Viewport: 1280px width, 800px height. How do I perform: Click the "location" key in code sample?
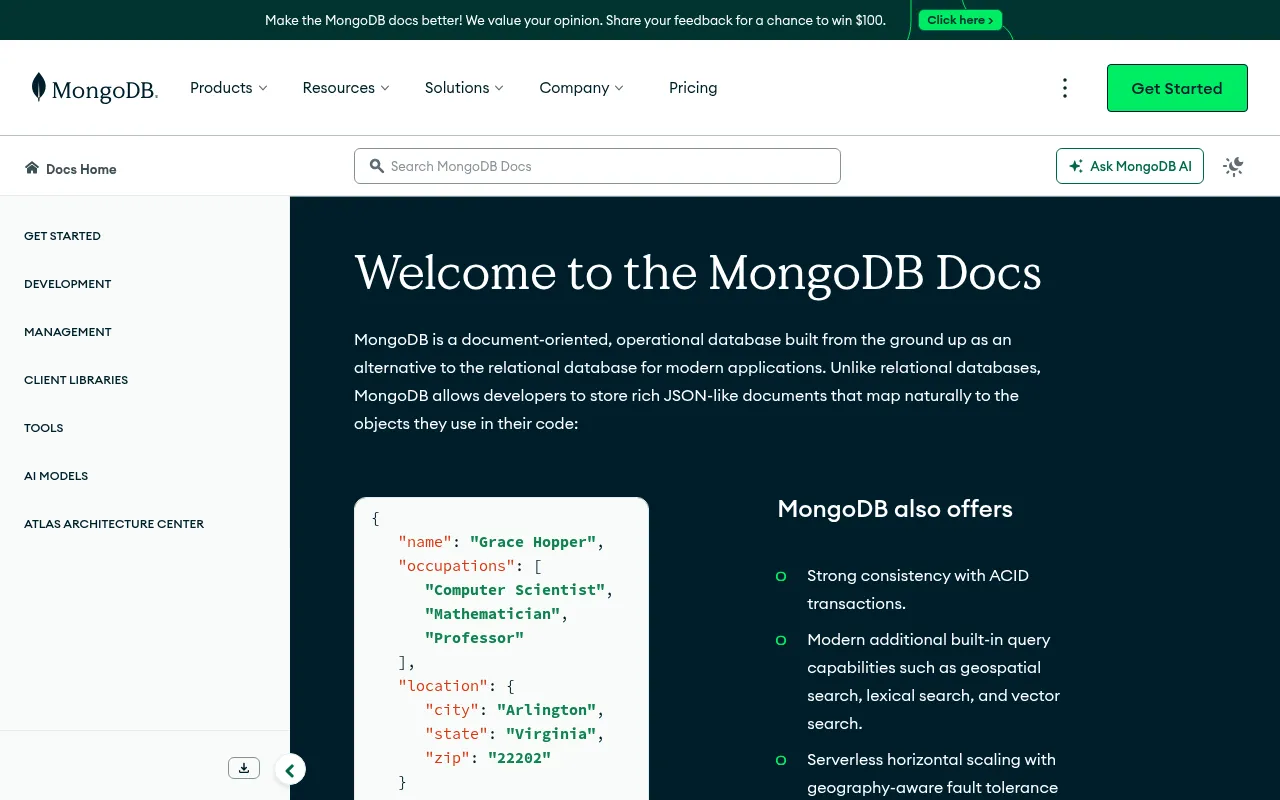[x=443, y=686]
